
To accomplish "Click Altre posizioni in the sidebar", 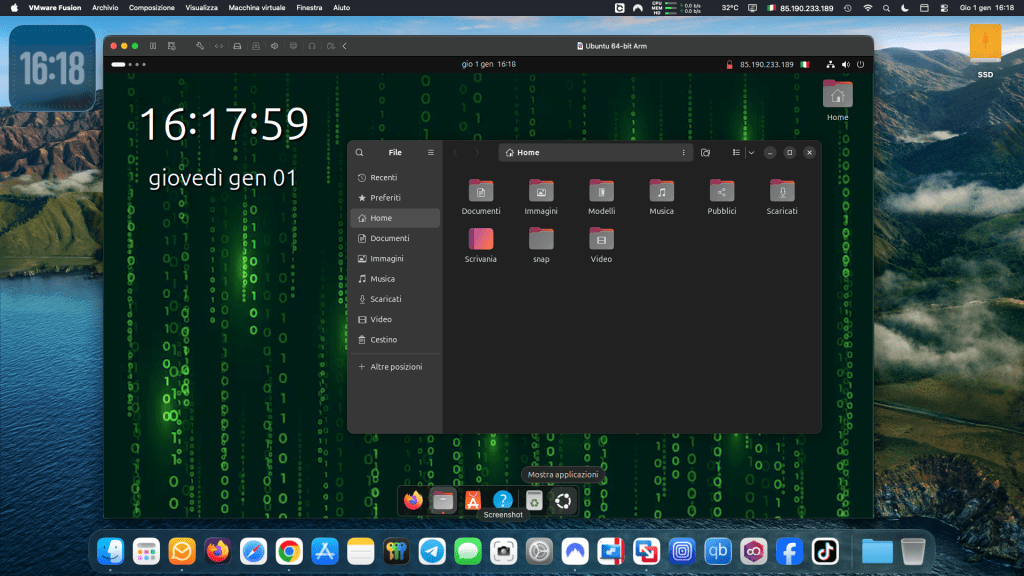I will coord(396,367).
